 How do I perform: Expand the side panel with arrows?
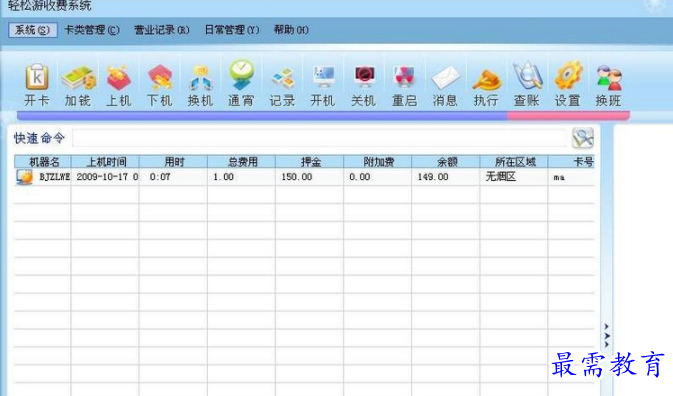606,336
